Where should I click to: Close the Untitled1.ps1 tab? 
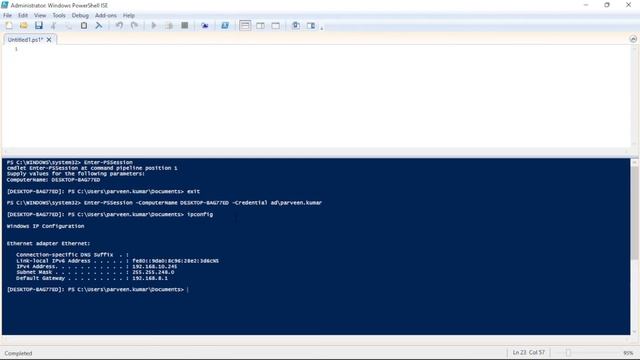[49, 40]
